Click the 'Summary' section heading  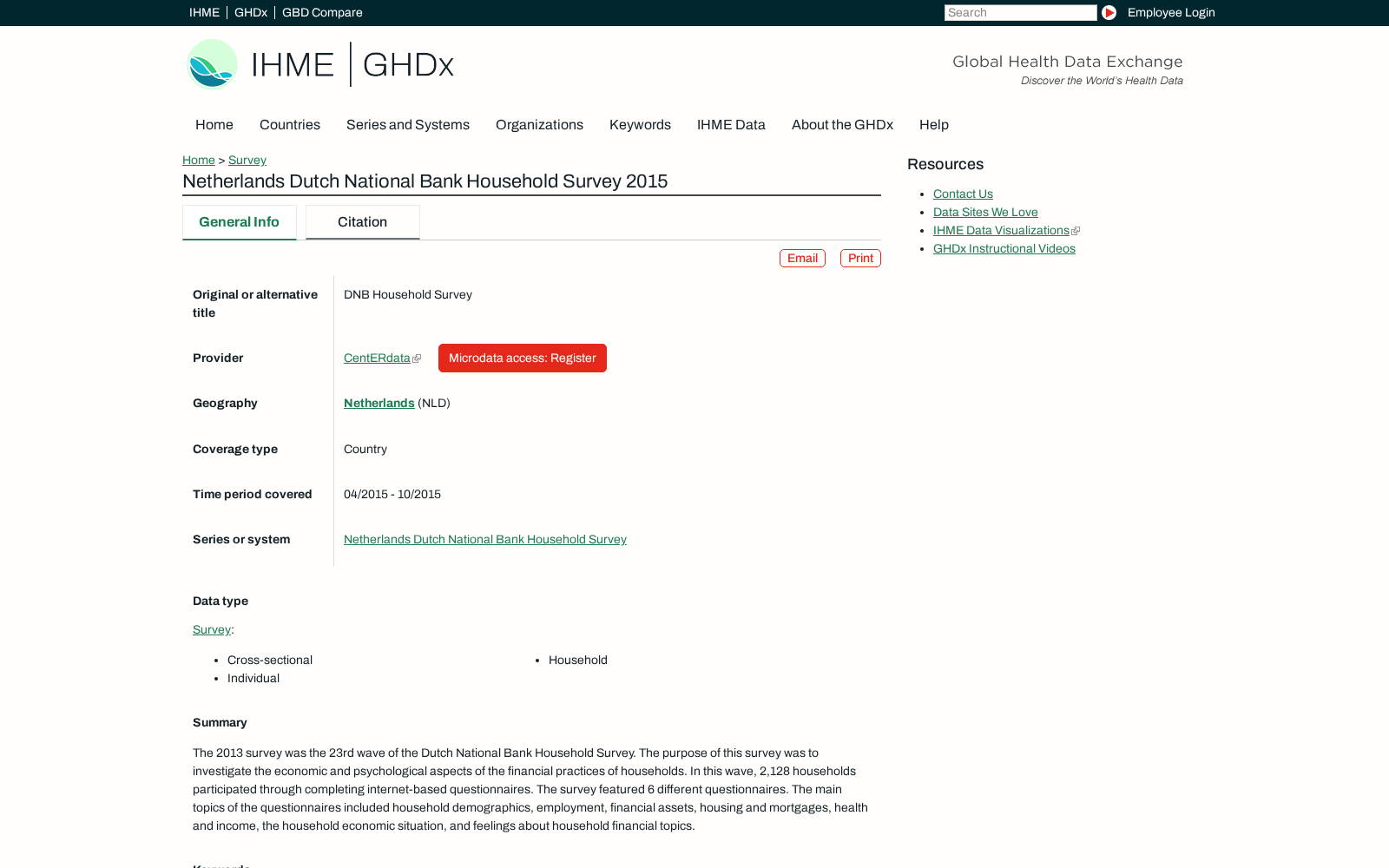[220, 723]
